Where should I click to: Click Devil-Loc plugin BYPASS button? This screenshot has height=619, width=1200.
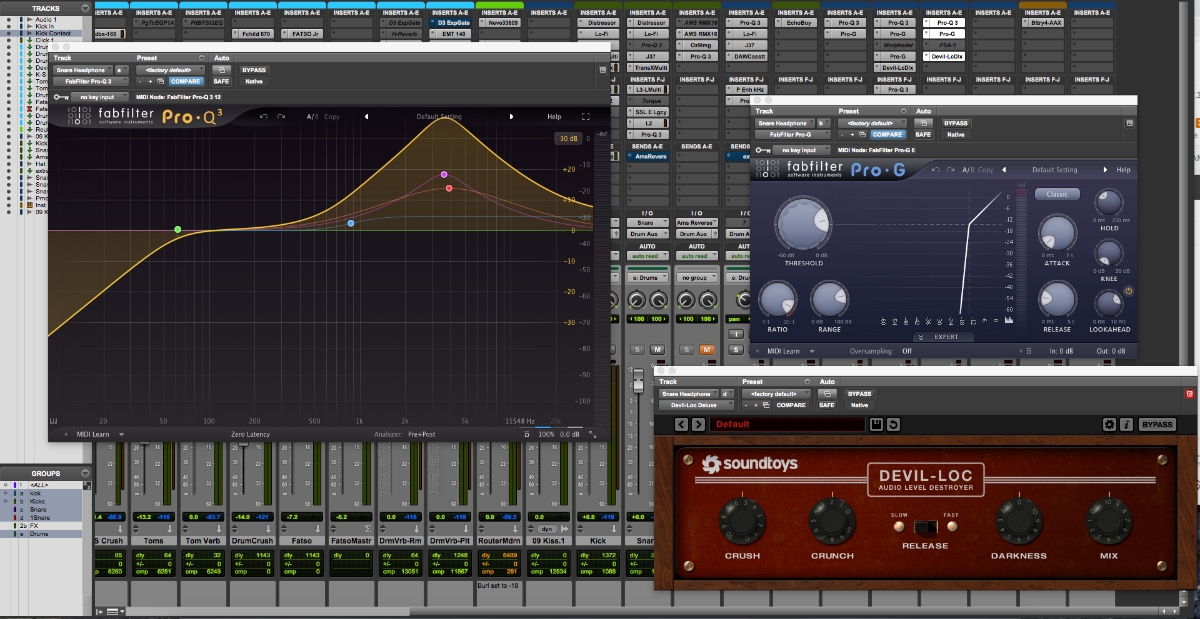1157,425
